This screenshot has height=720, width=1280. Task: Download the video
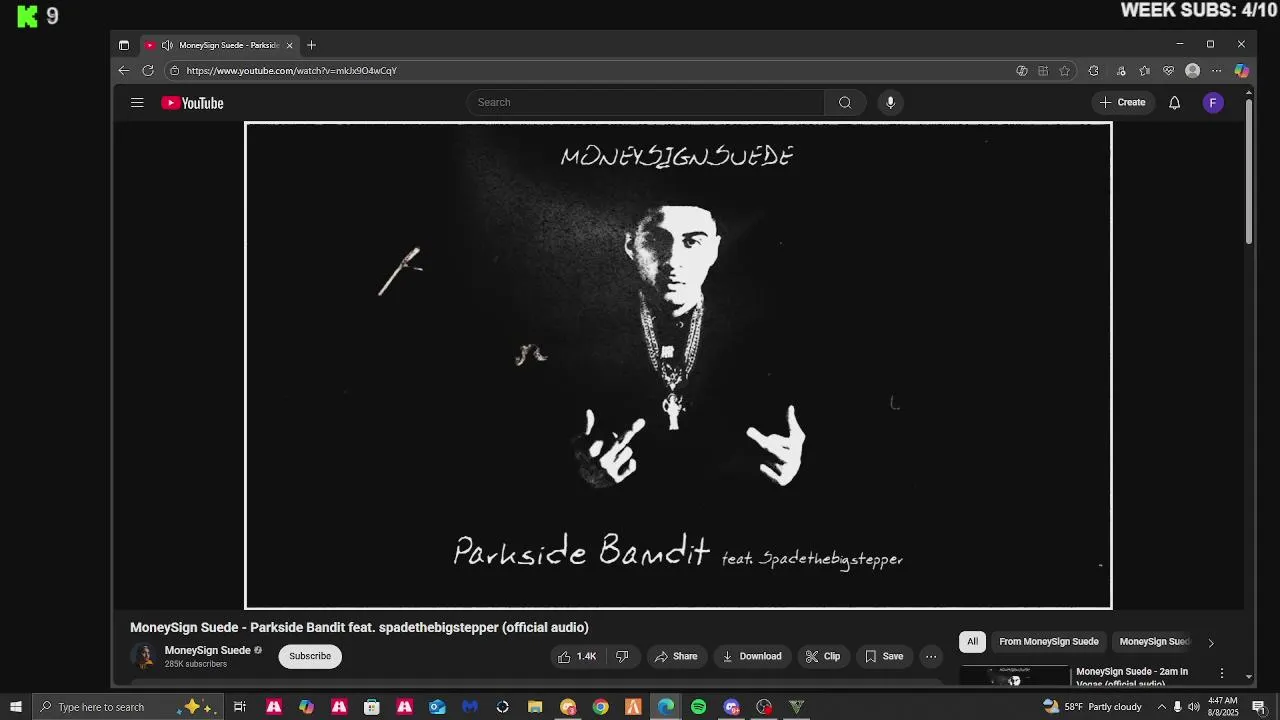pos(752,656)
